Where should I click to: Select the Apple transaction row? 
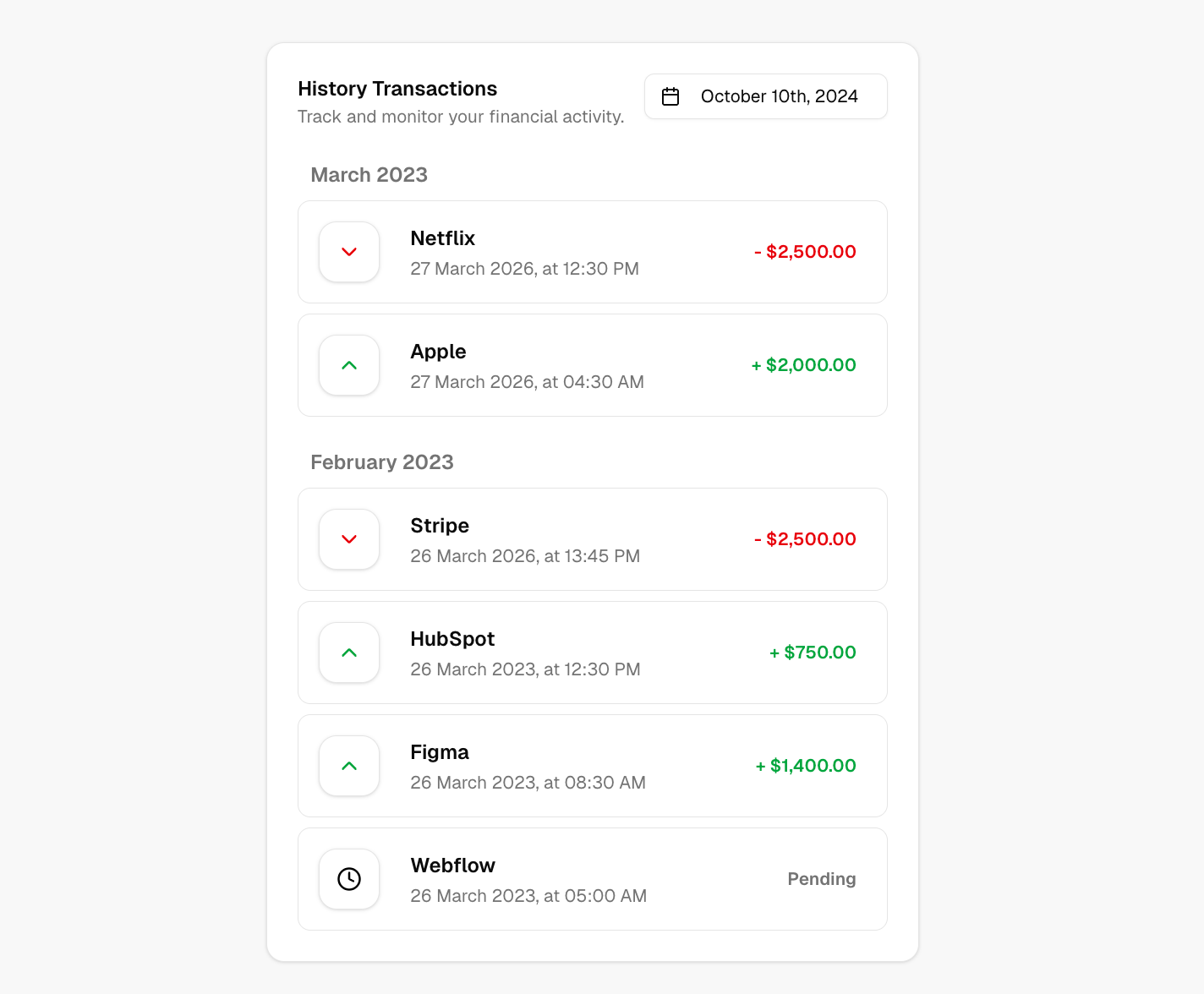592,365
